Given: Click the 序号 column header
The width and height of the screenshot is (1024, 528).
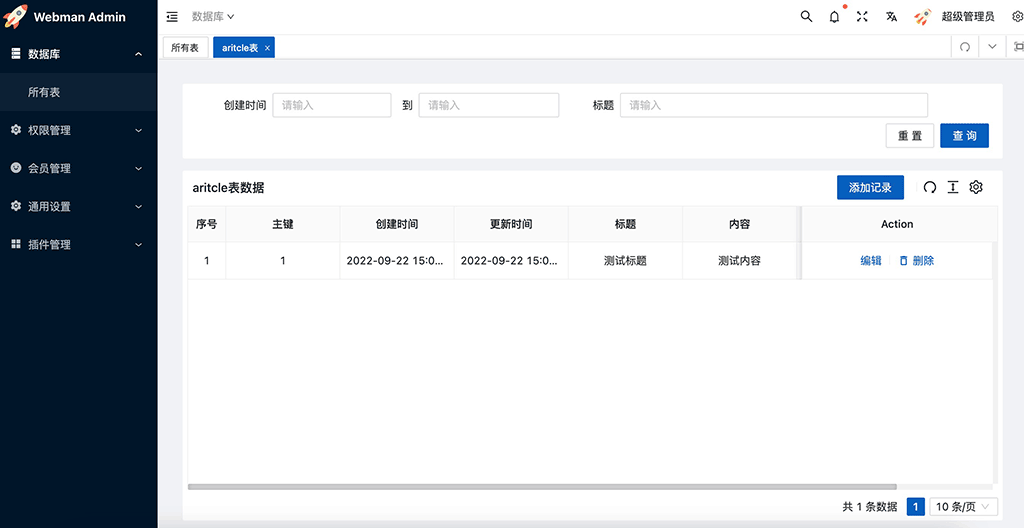Looking at the screenshot, I should click(206, 224).
